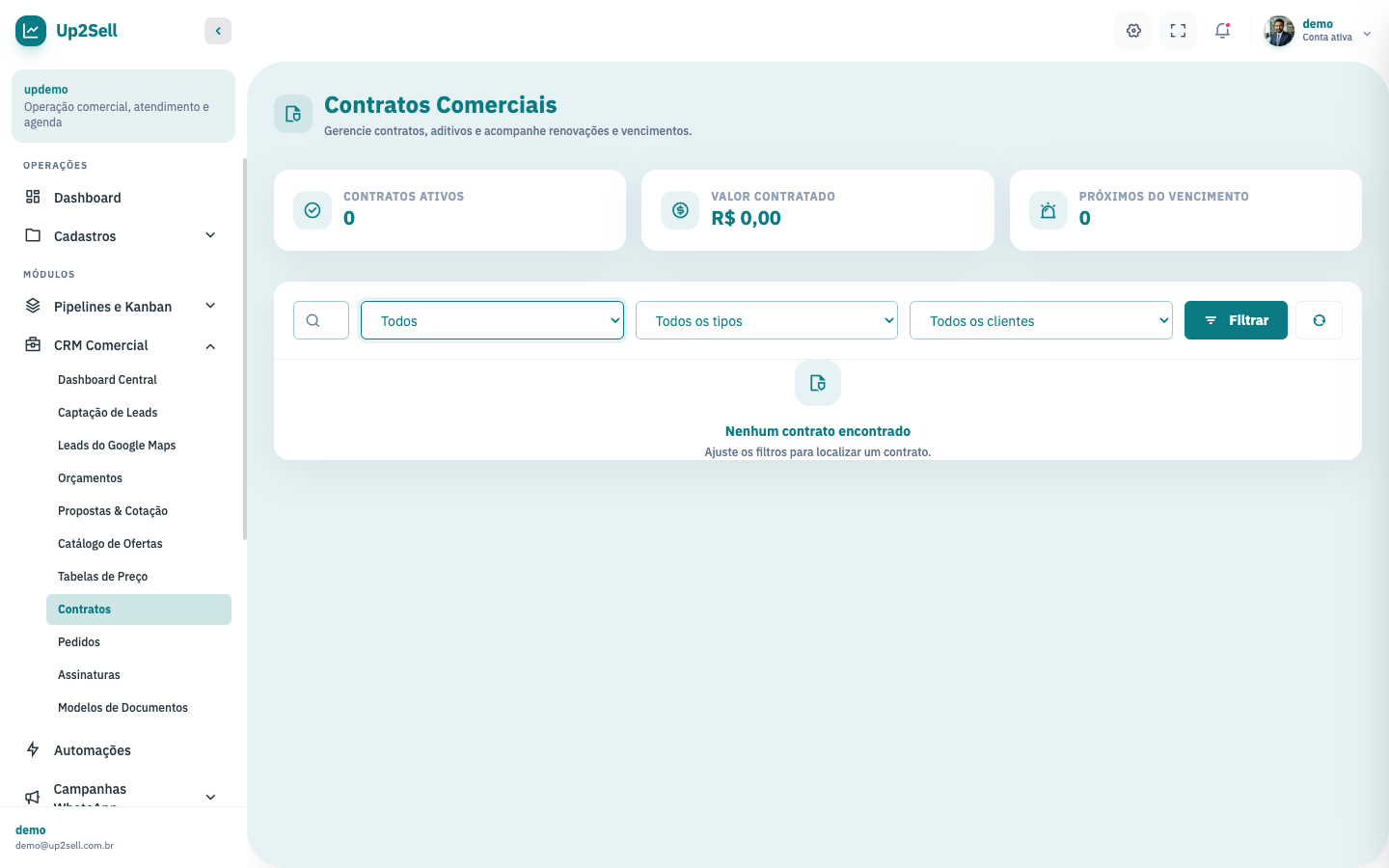1389x868 pixels.
Task: Expand the Cadastros menu
Action: click(x=123, y=236)
